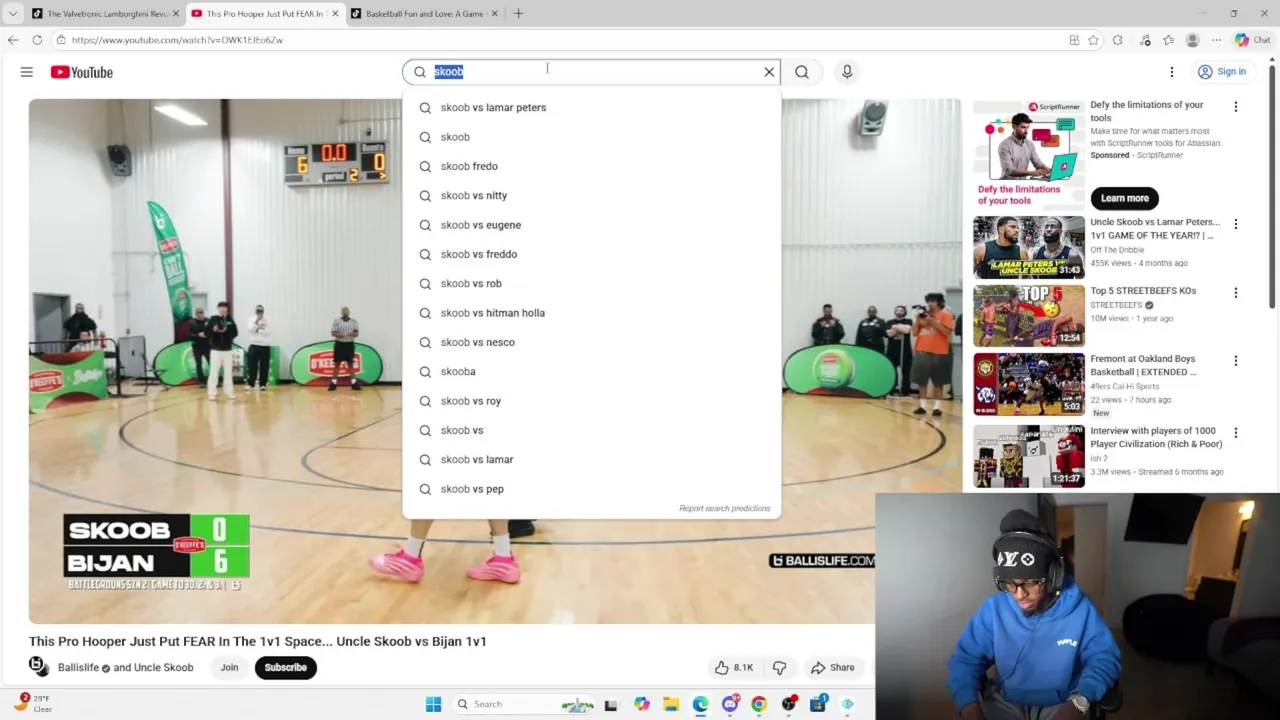Open Interview with players of 1000 video
Screen dimensions: 1280x720
(1029, 456)
